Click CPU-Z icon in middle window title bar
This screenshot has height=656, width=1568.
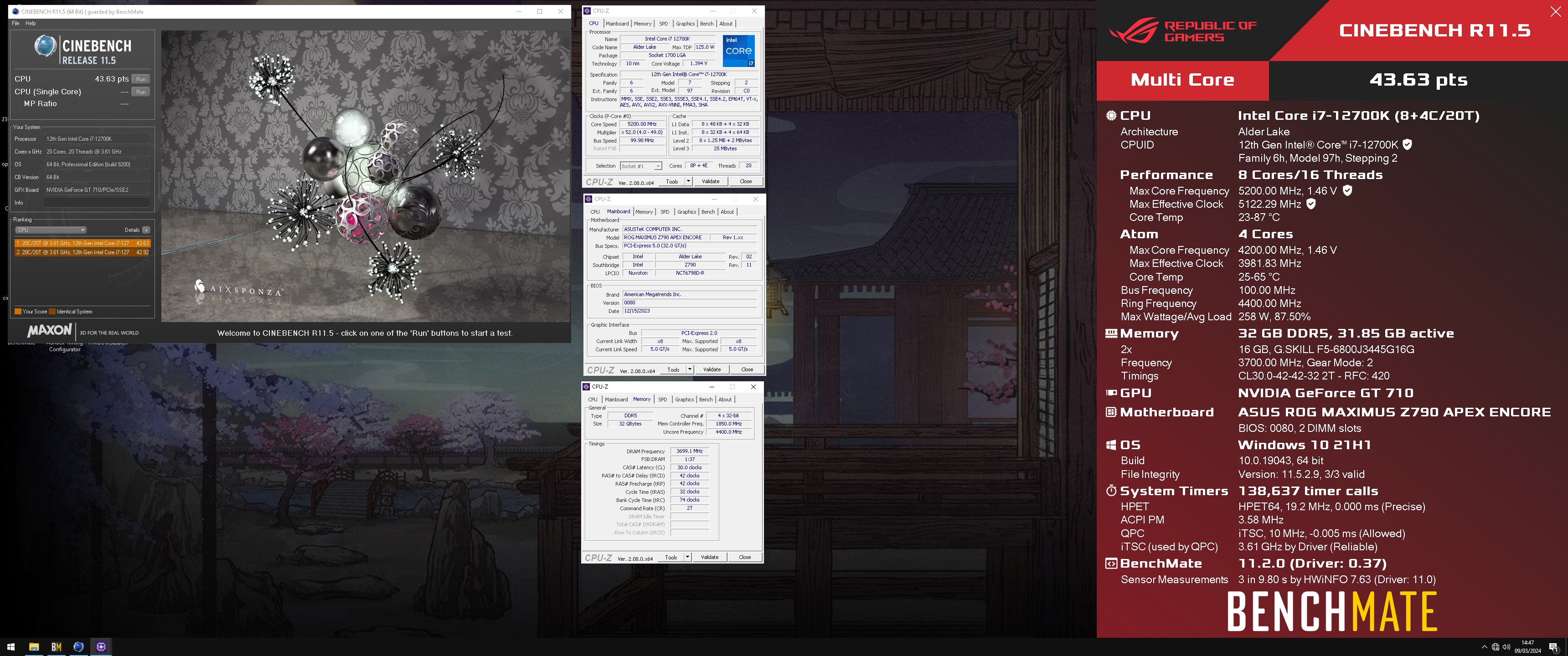point(588,199)
